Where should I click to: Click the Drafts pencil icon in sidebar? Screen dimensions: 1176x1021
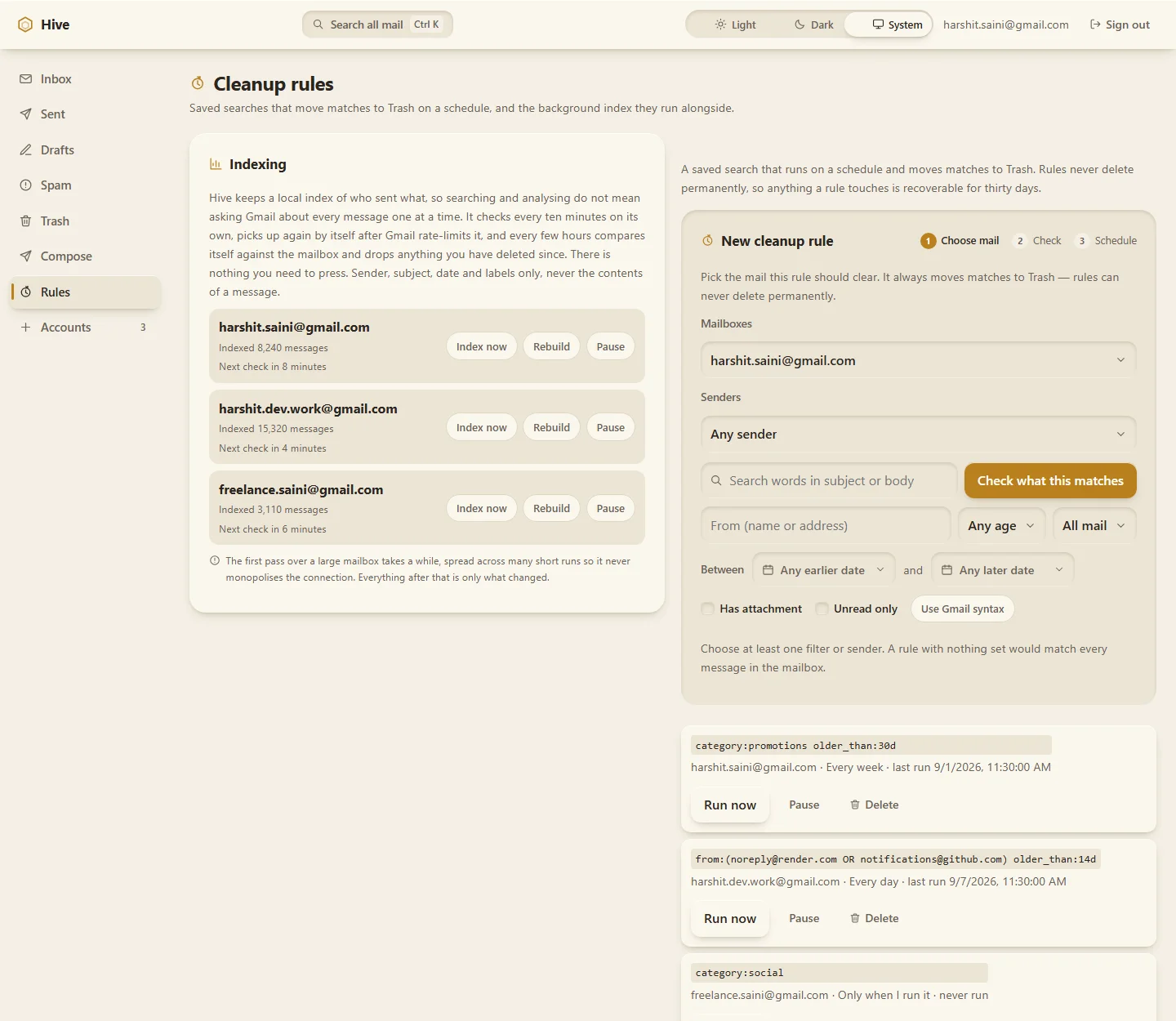pyautogui.click(x=25, y=150)
